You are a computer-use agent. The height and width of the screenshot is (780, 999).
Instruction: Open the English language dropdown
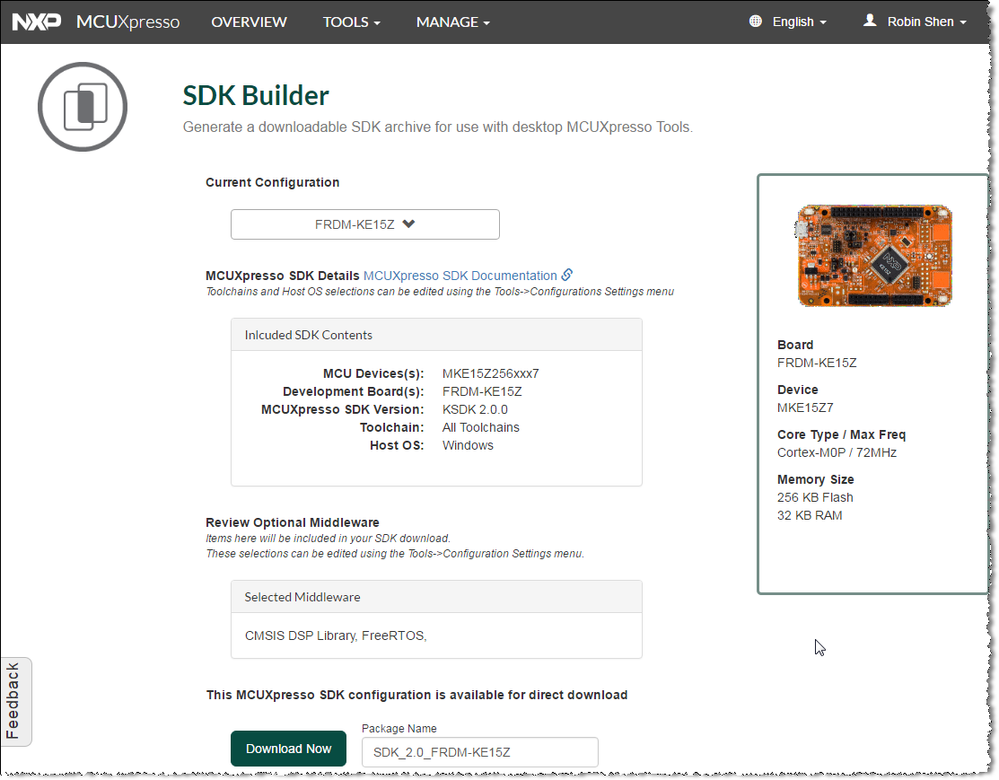point(799,22)
